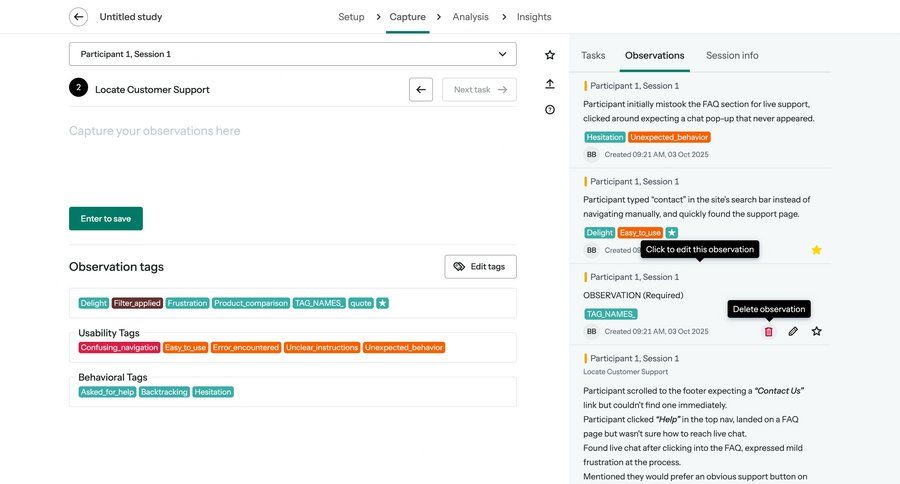This screenshot has height=484, width=900.
Task: Click the star icon beside the session dropdown
Action: 550,55
